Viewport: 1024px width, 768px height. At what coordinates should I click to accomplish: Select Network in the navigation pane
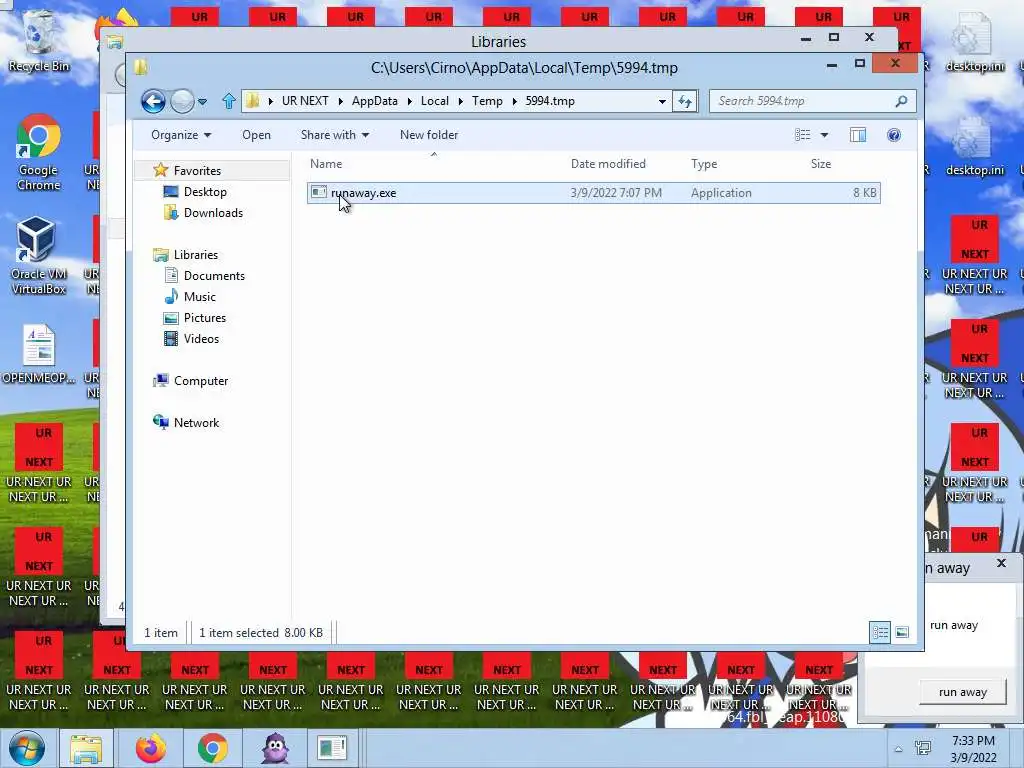pyautogui.click(x=196, y=423)
